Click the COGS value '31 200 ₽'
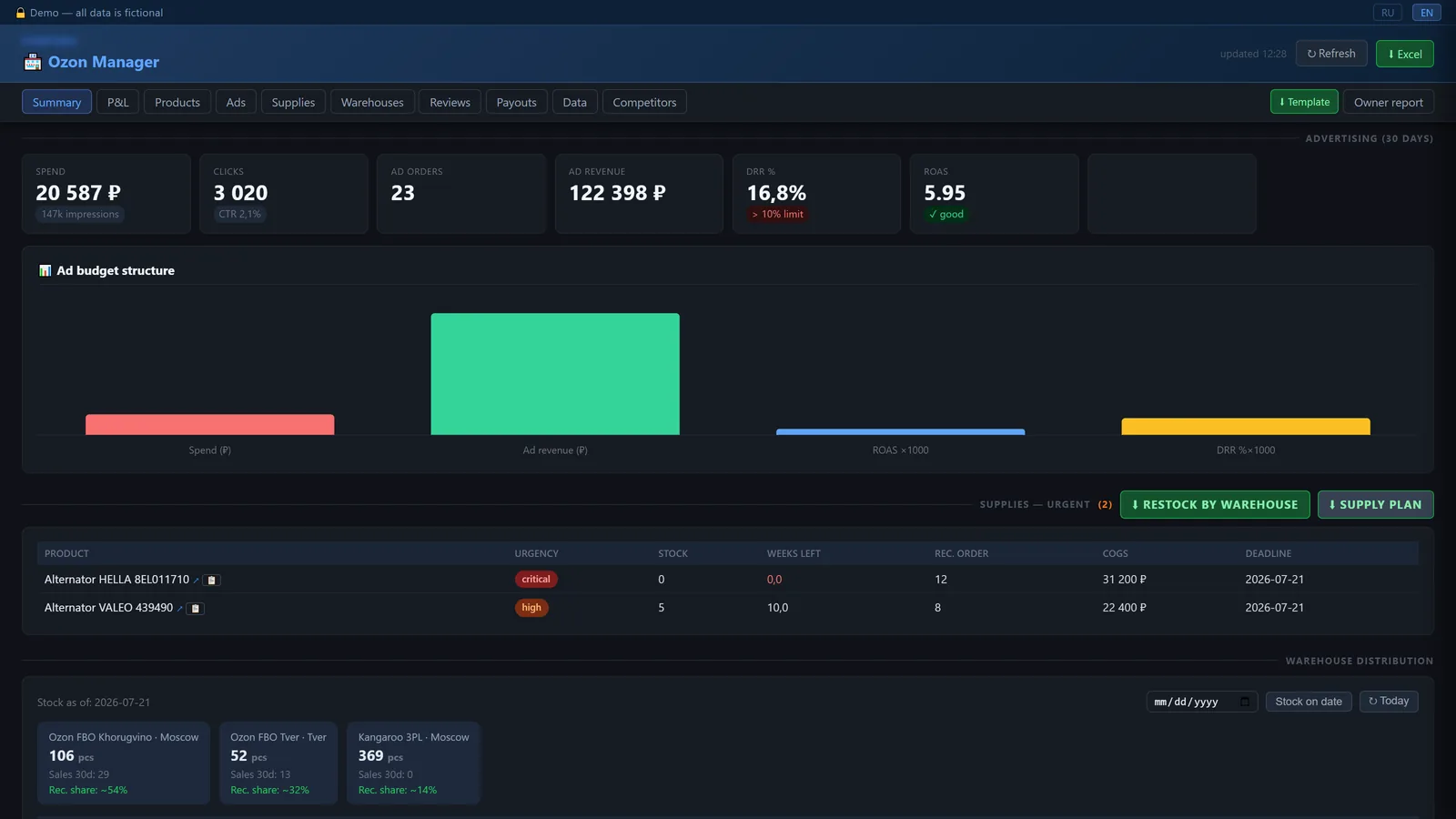 coord(1125,580)
